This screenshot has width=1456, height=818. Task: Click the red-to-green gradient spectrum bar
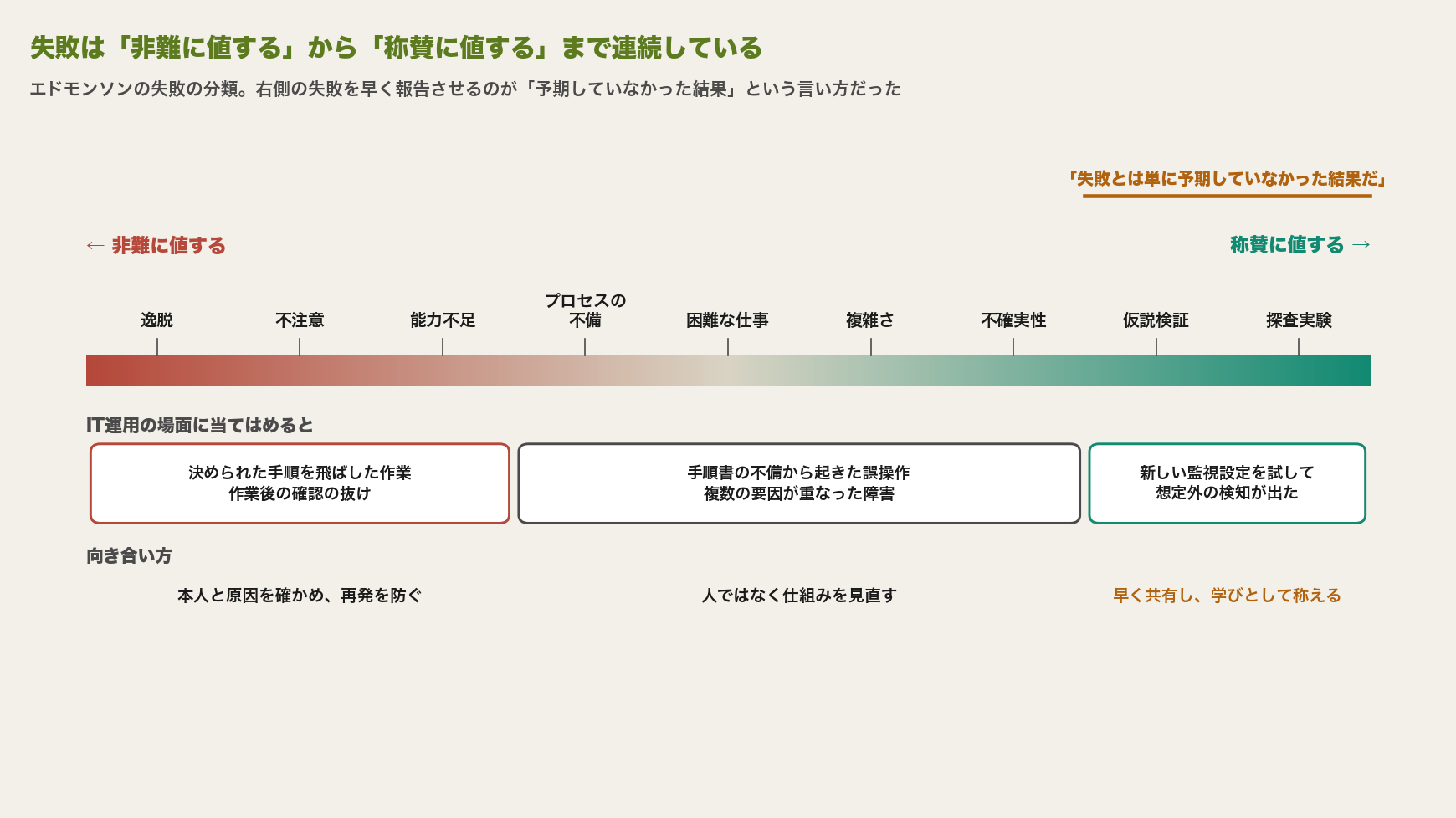tap(728, 371)
